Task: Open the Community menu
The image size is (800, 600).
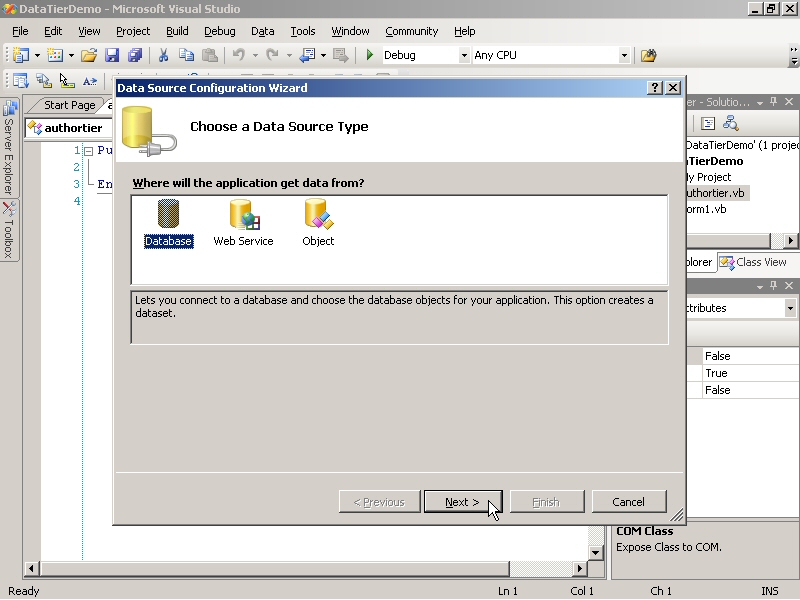Action: click(x=411, y=31)
